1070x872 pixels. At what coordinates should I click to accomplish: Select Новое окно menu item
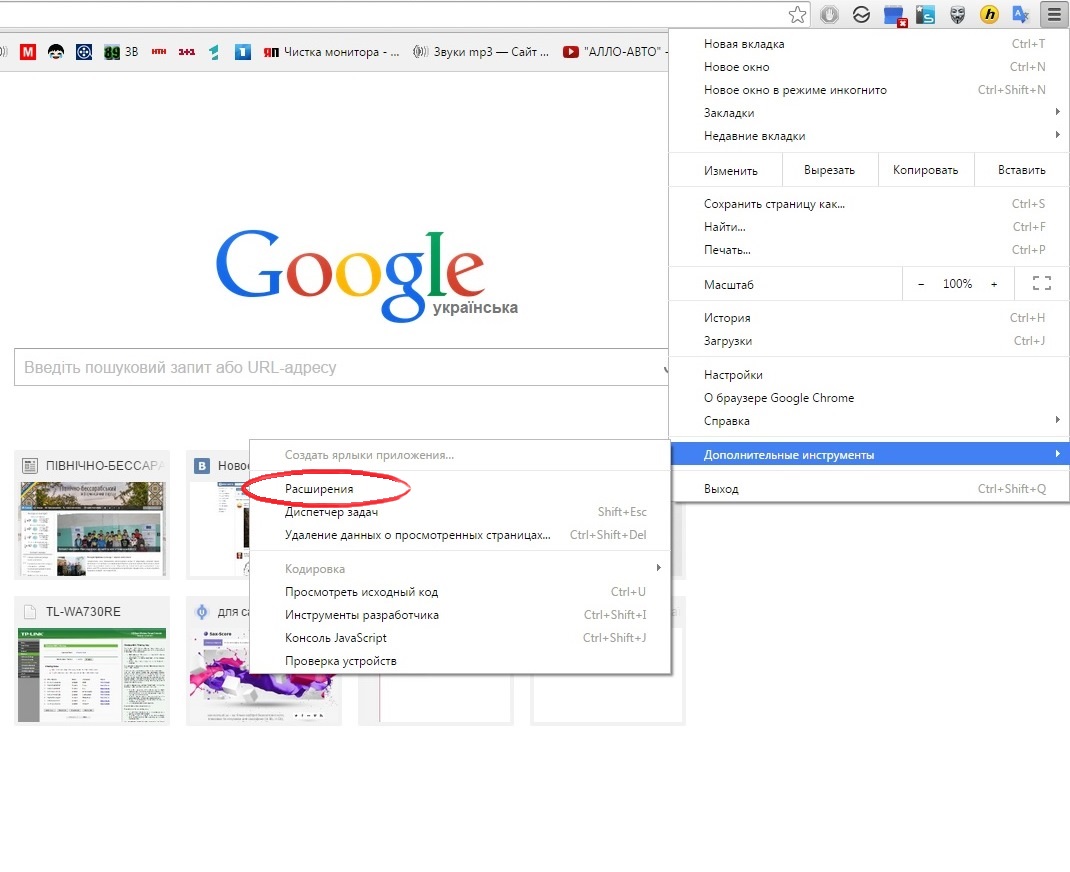(869, 67)
